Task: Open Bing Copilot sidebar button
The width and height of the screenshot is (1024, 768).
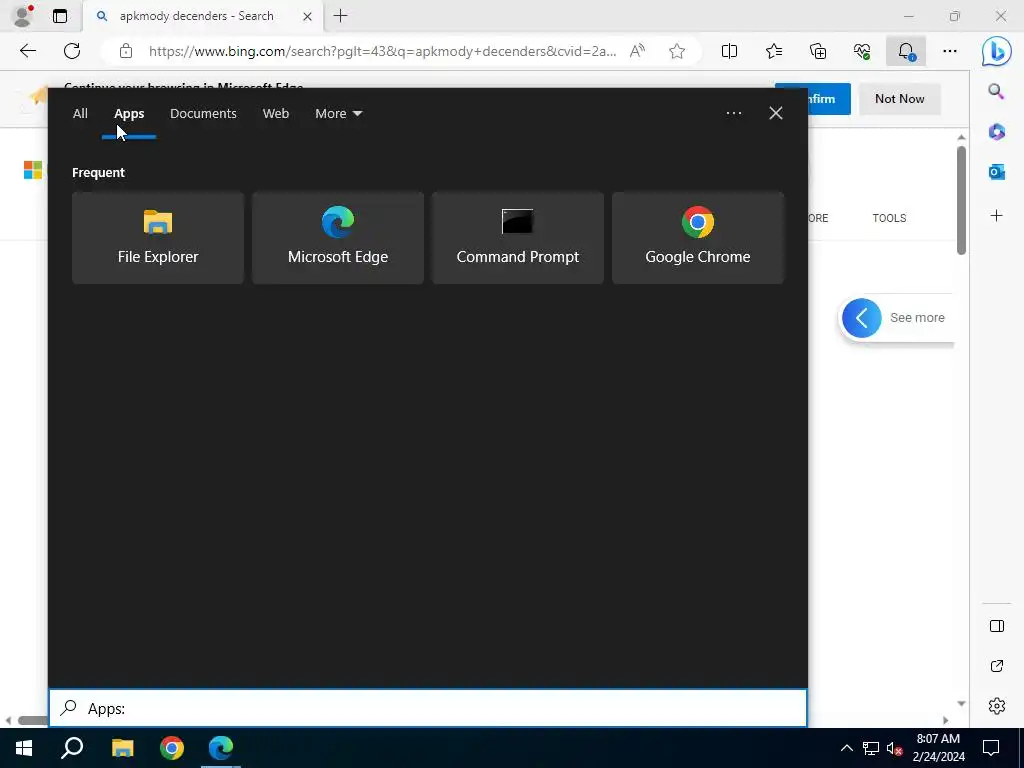Action: pyautogui.click(x=997, y=51)
